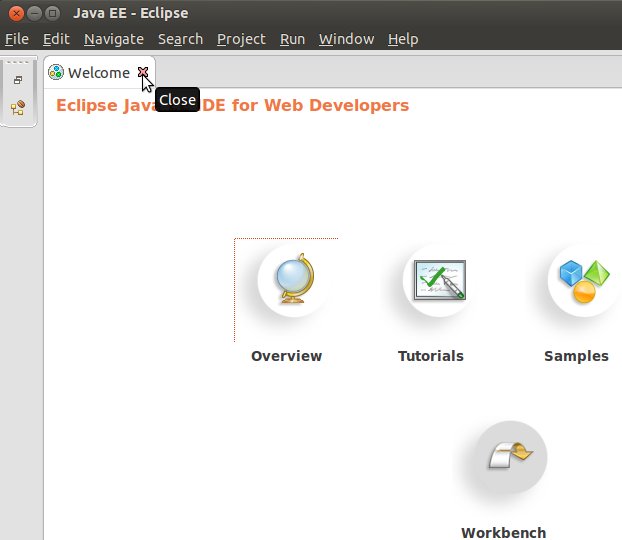
Task: Close the Eclipse window
Action: [16, 13]
